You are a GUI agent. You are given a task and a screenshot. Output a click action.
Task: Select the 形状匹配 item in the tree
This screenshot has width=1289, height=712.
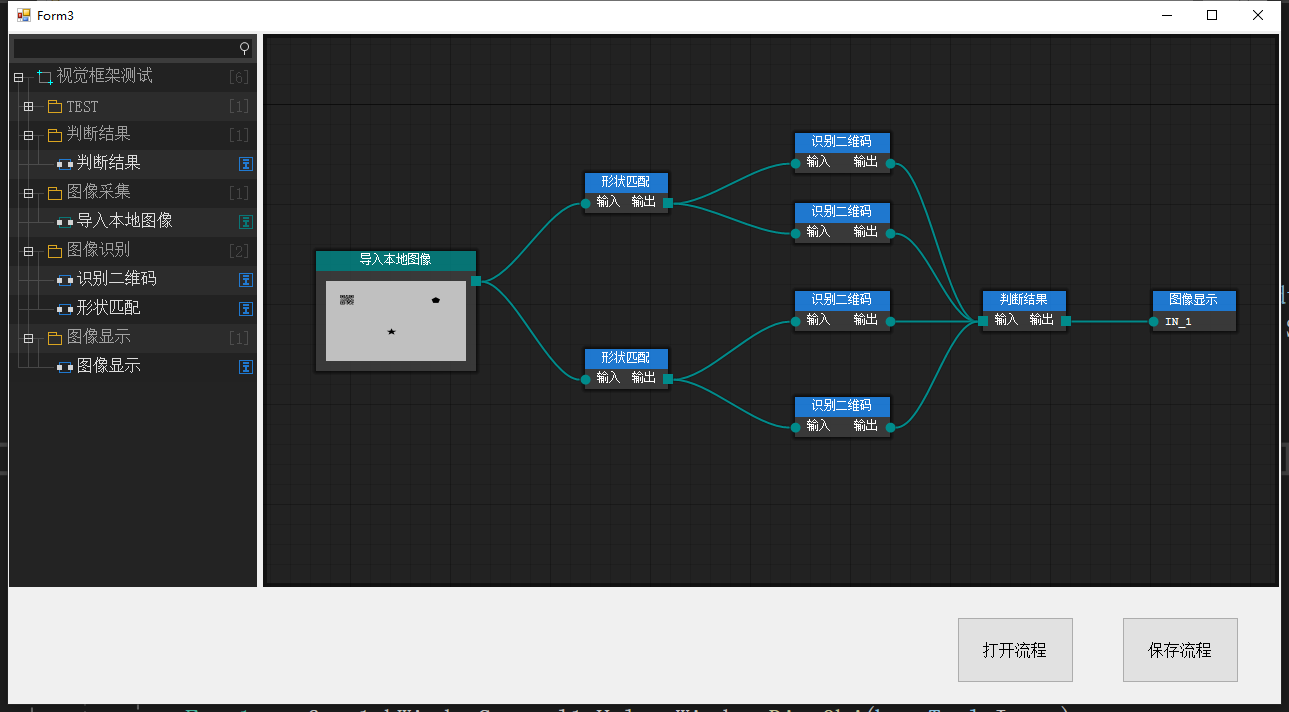pos(109,308)
